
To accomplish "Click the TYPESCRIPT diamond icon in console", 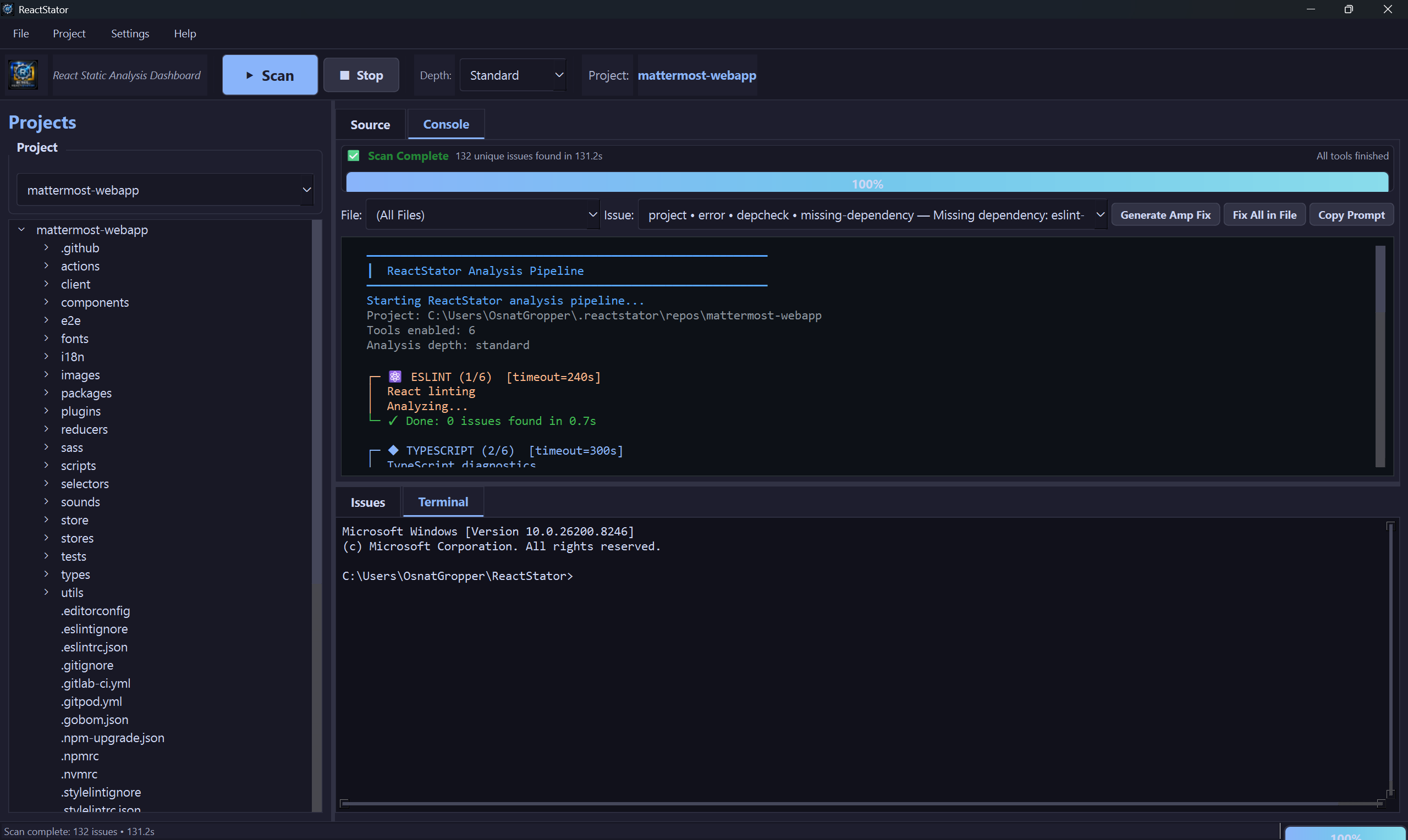I will tap(393, 450).
